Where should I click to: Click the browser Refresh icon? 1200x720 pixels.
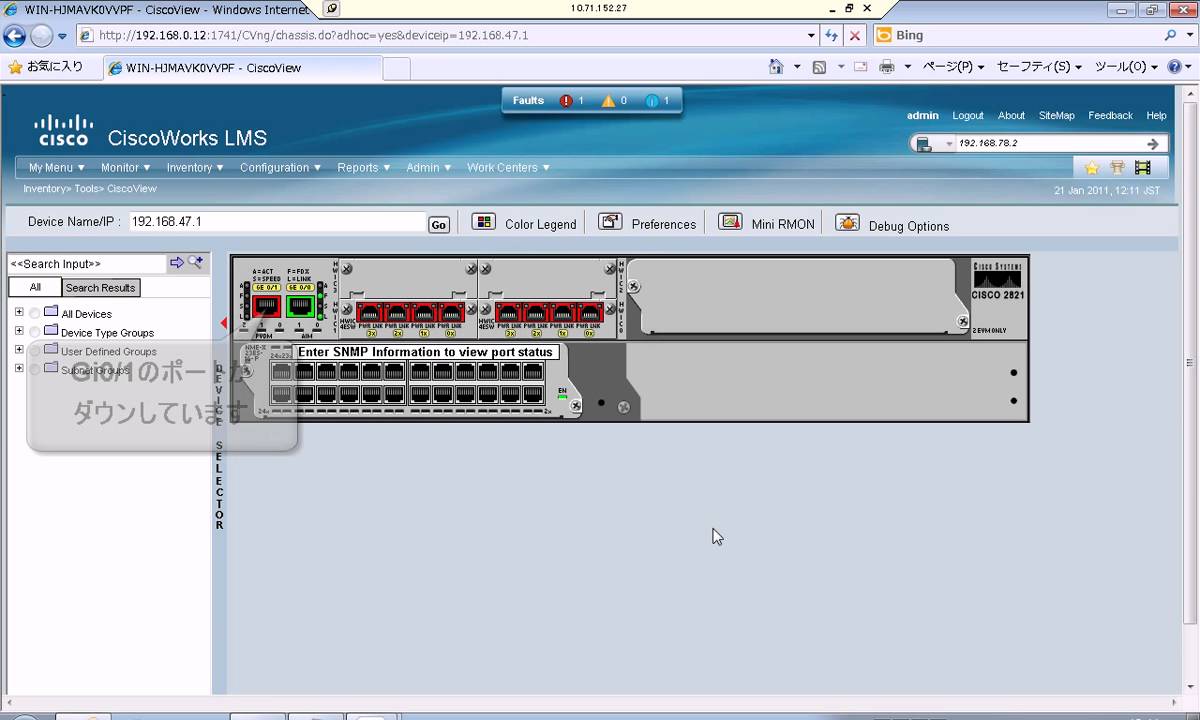[x=832, y=35]
